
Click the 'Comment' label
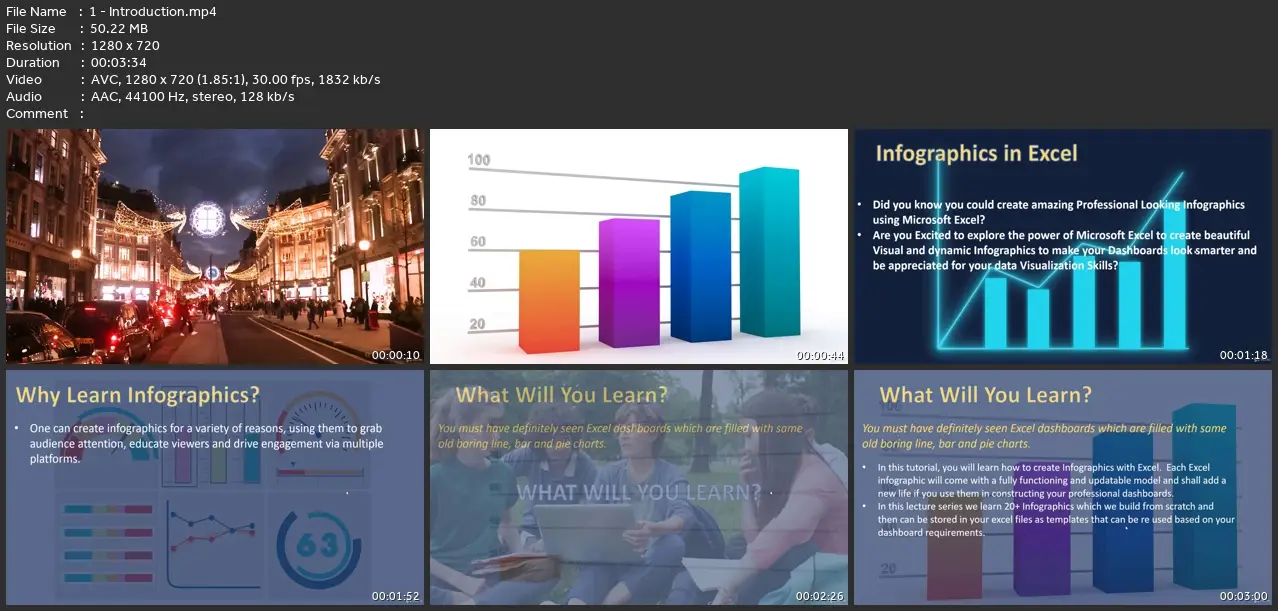click(x=37, y=114)
